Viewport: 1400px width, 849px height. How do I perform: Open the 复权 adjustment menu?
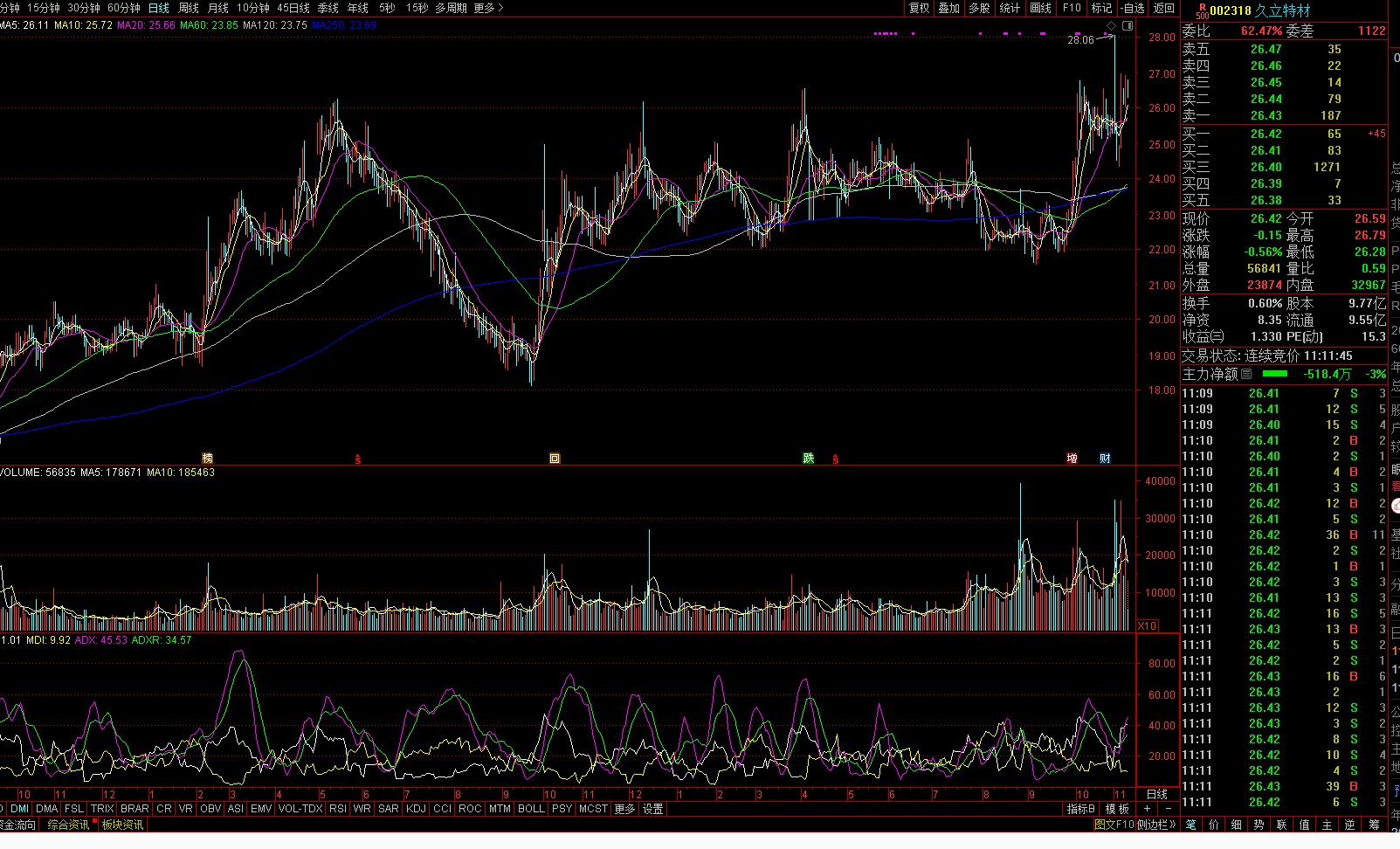[919, 8]
